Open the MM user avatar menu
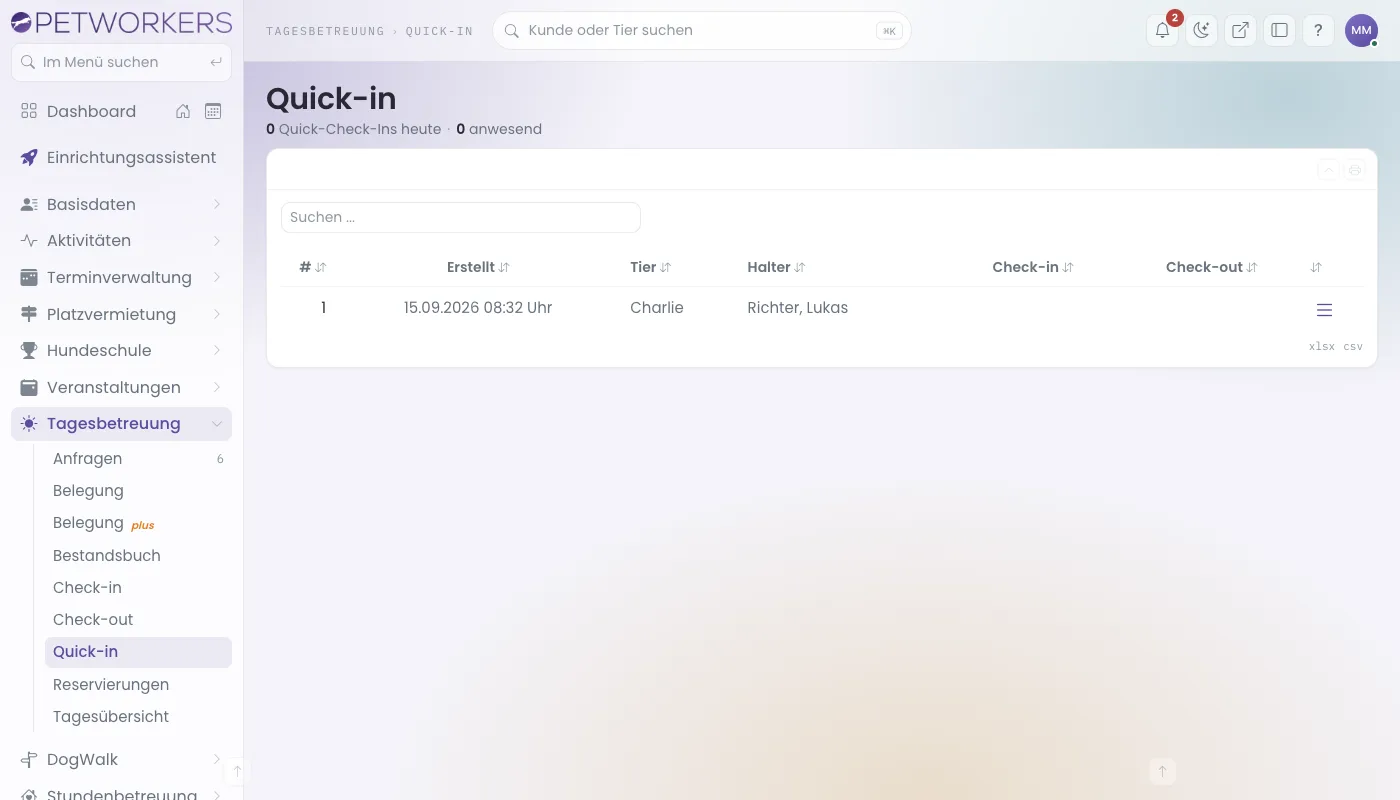Viewport: 1400px width, 800px height. click(x=1361, y=30)
